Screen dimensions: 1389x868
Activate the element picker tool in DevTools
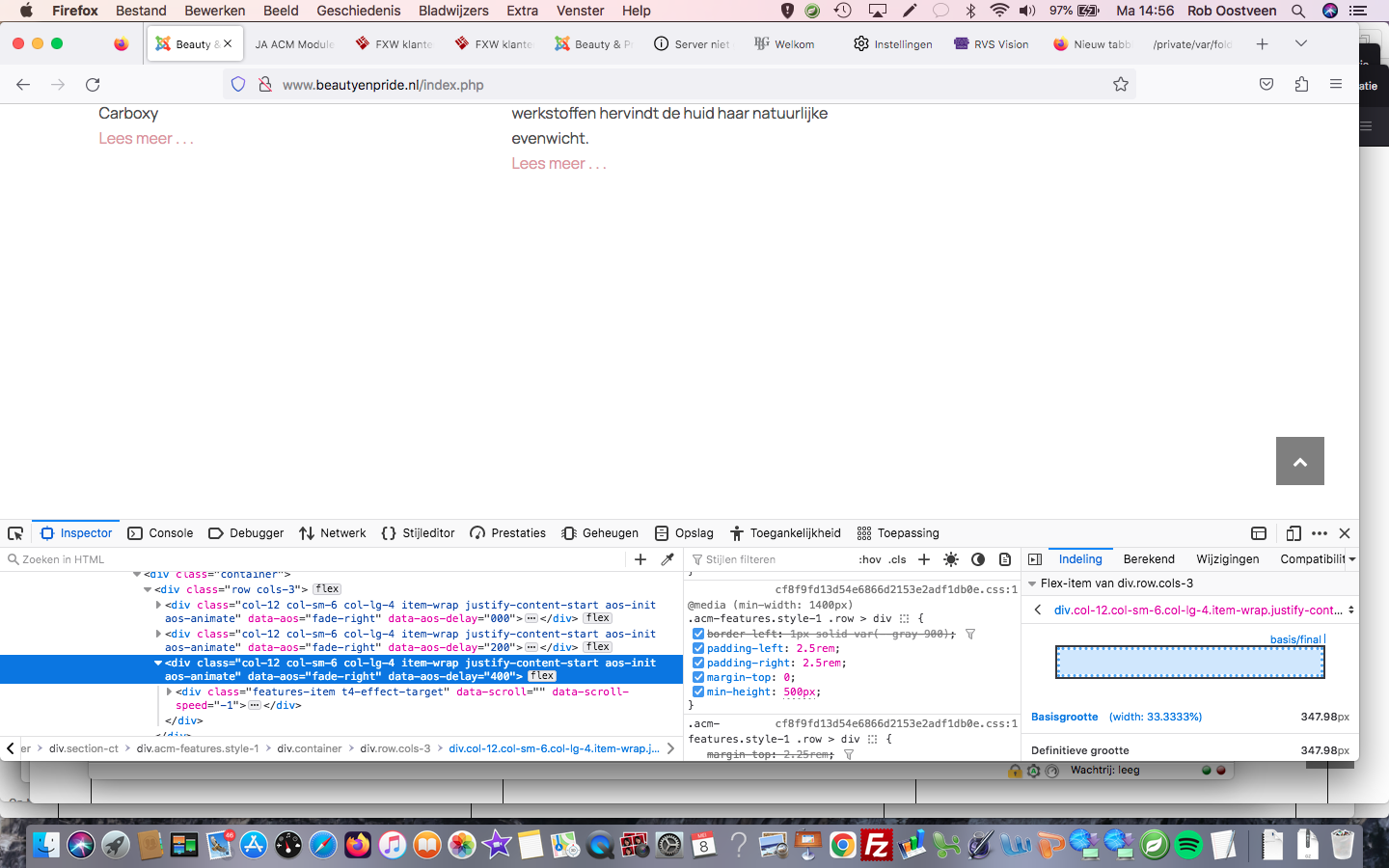point(15,533)
